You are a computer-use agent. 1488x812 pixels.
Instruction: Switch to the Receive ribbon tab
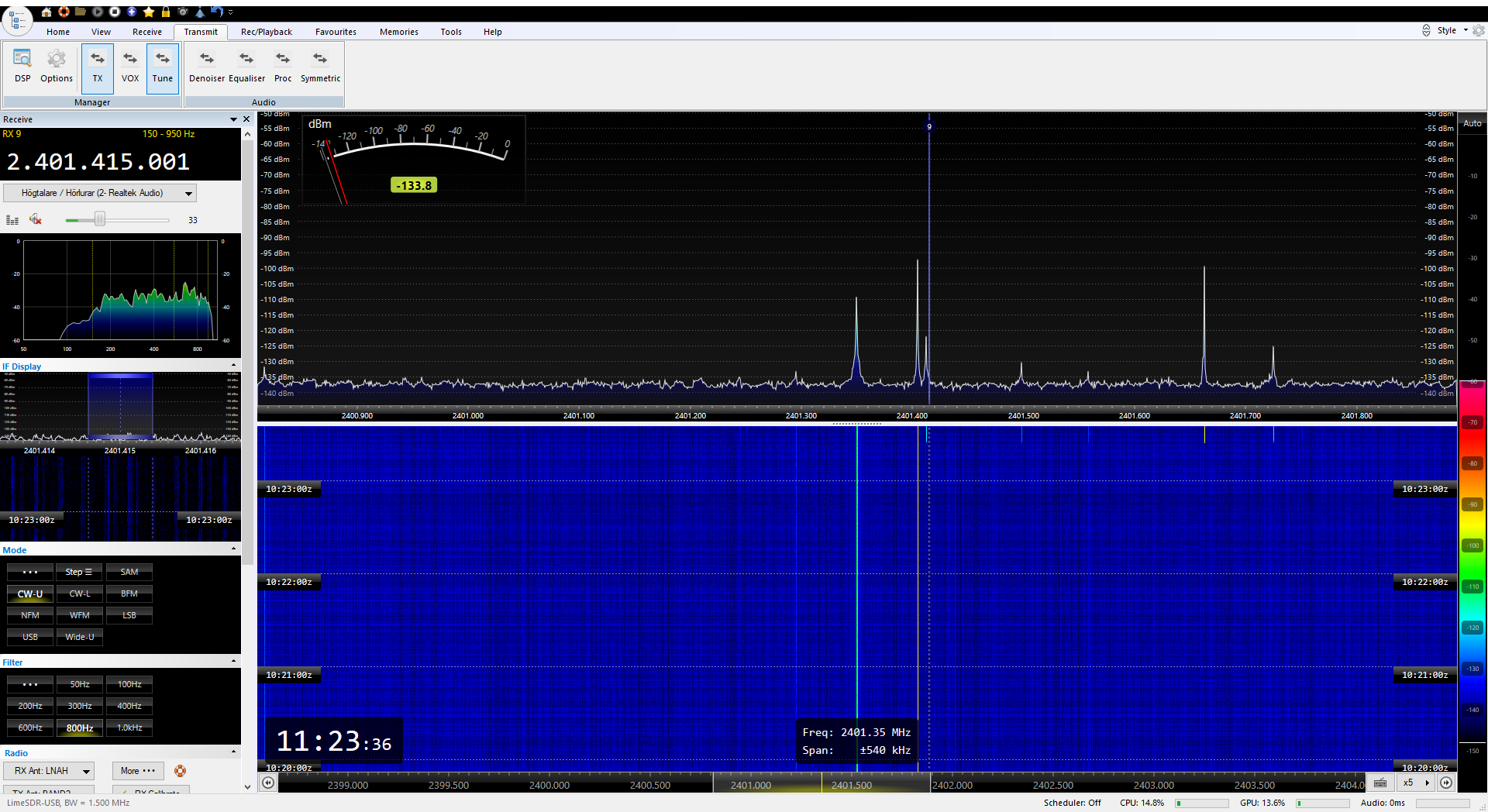point(146,32)
